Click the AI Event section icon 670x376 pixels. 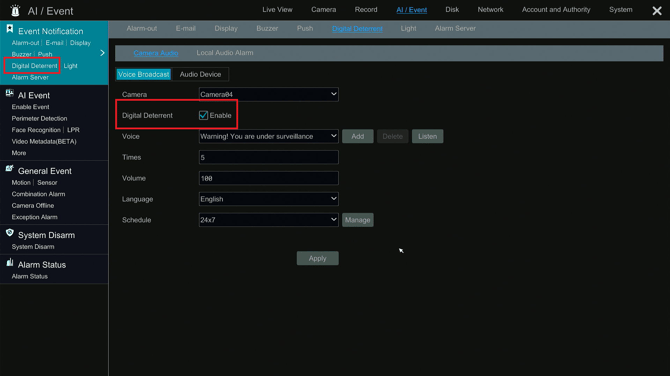9,93
